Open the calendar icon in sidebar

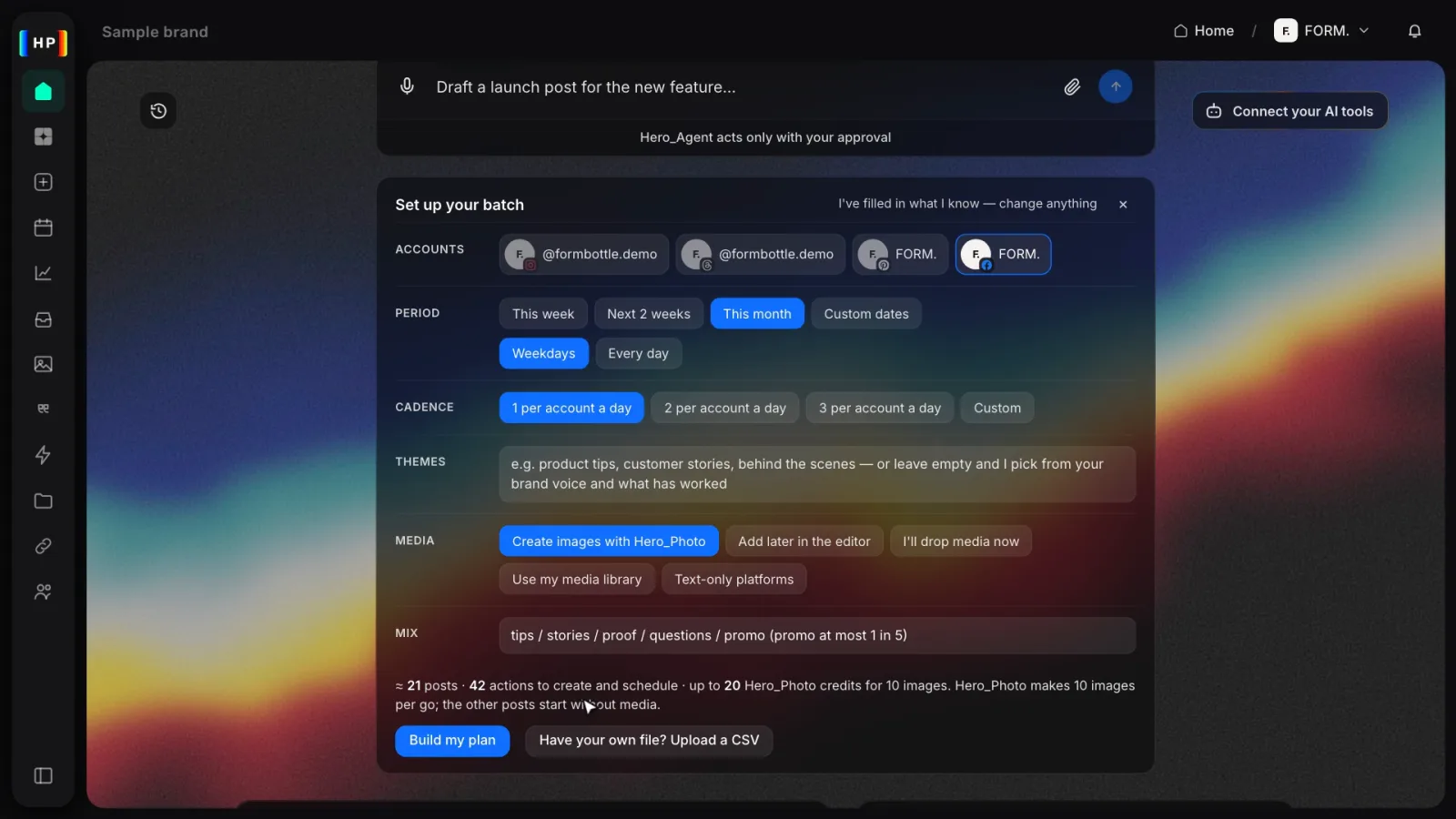[x=43, y=227]
